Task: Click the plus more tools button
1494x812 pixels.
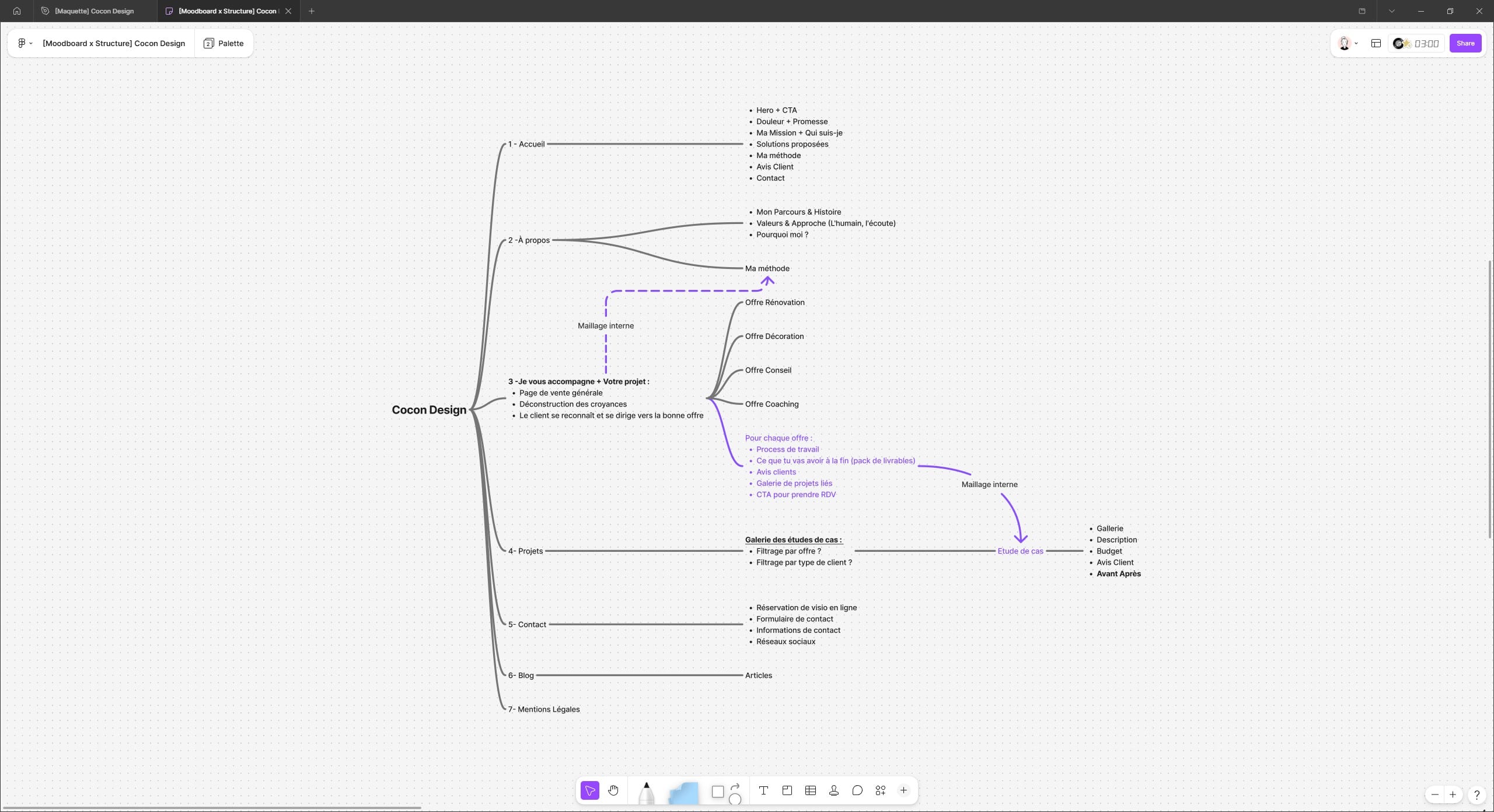Action: (x=903, y=790)
